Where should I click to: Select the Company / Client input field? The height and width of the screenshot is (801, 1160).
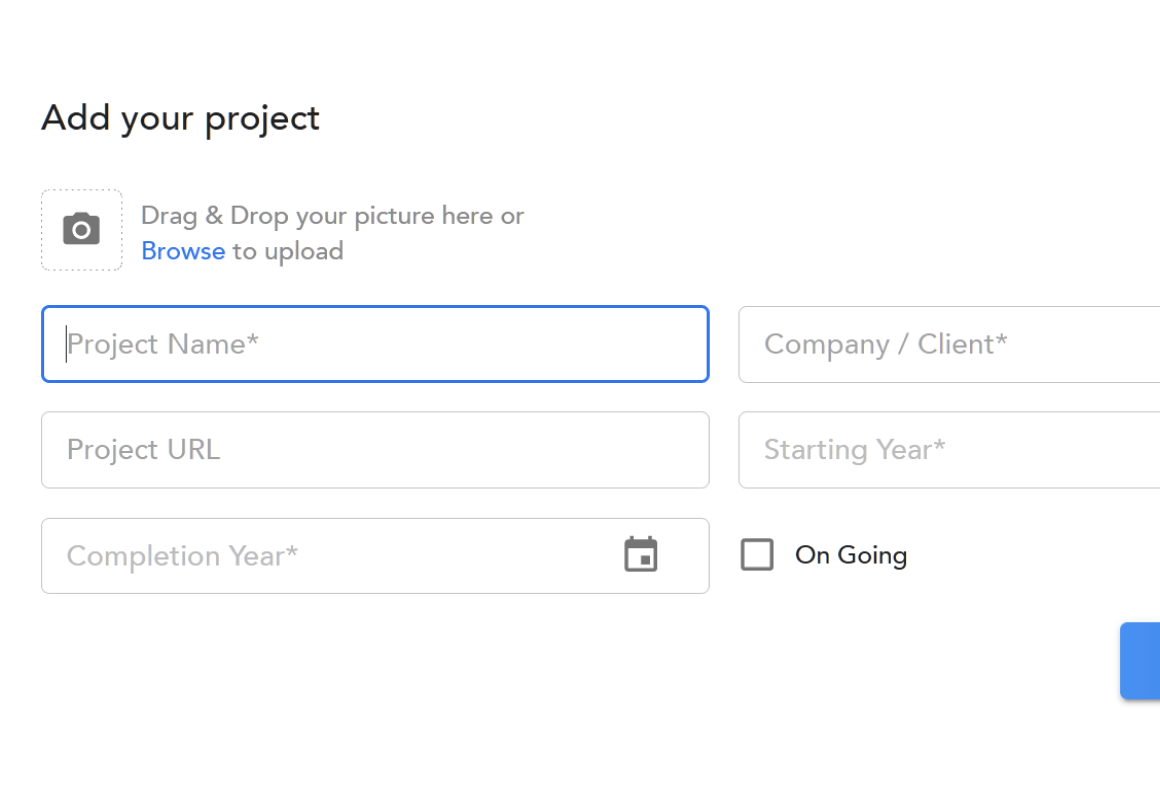pyautogui.click(x=949, y=344)
